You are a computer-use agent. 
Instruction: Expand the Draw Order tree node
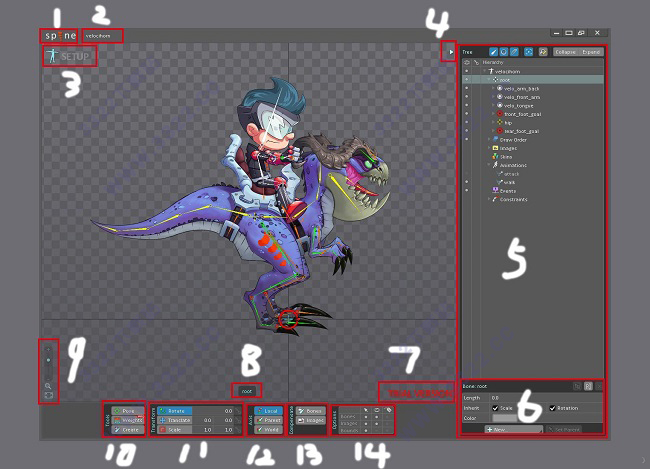tap(489, 139)
